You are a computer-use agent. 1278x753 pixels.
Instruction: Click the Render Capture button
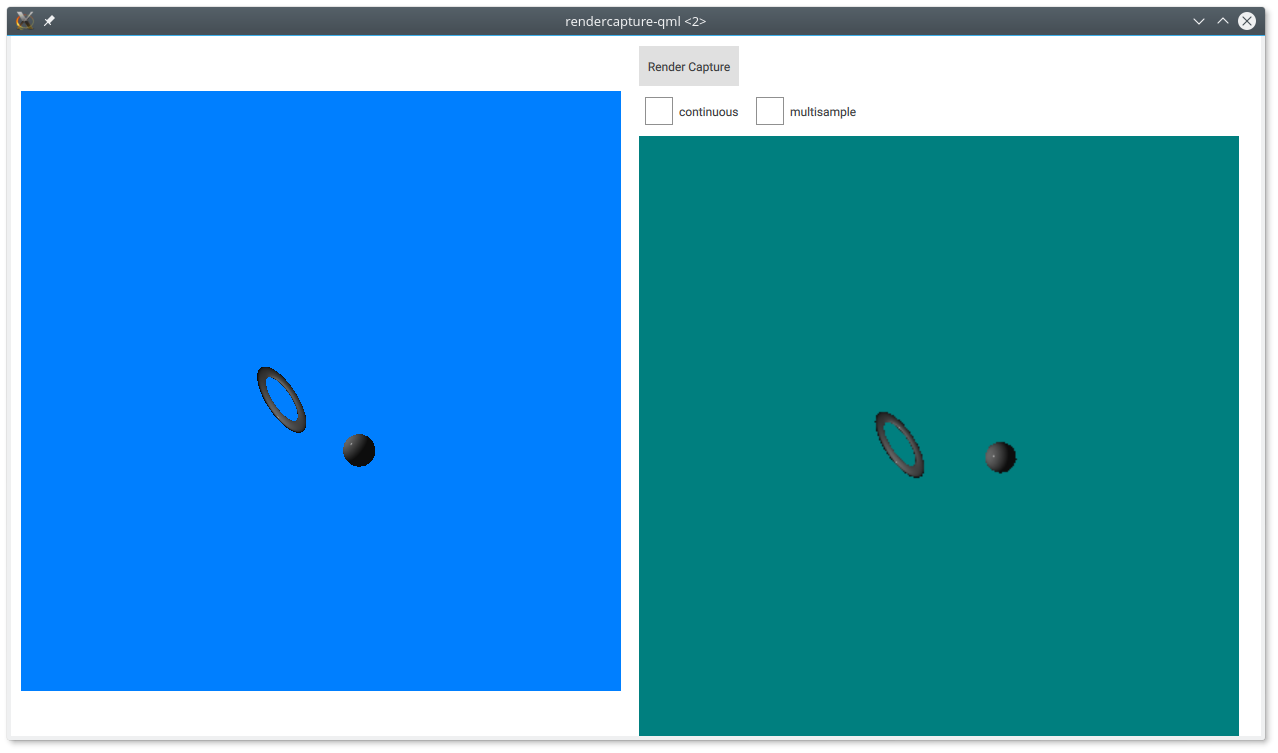(x=689, y=66)
